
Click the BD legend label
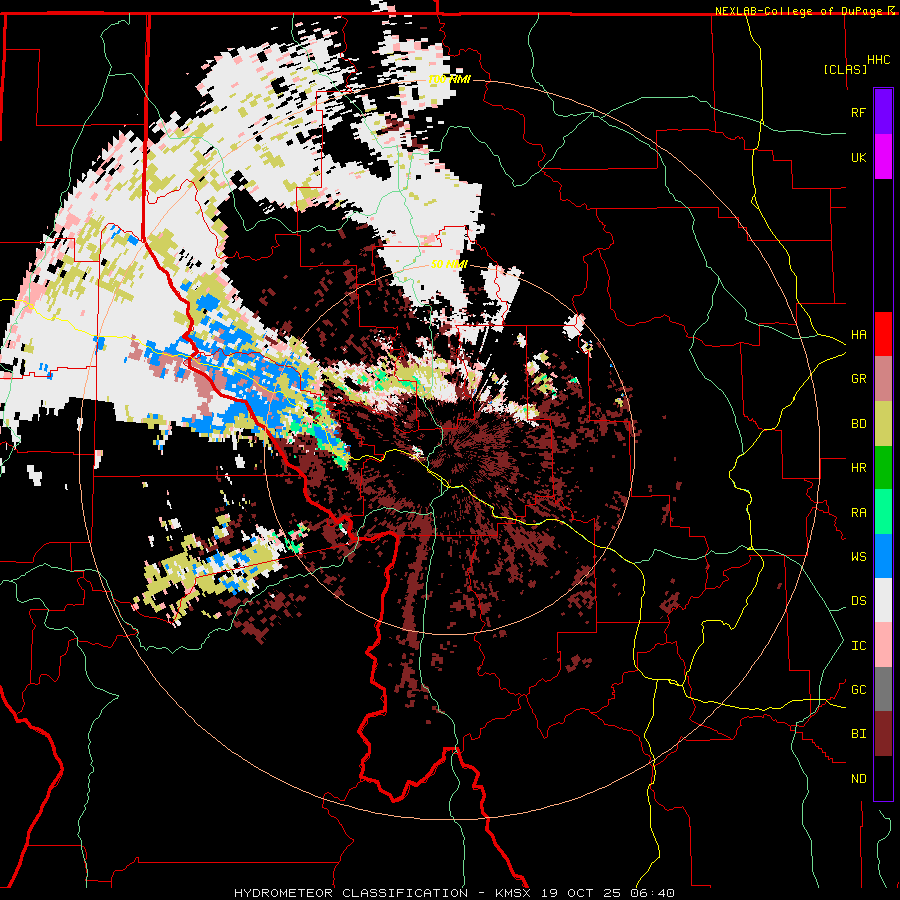pos(858,424)
